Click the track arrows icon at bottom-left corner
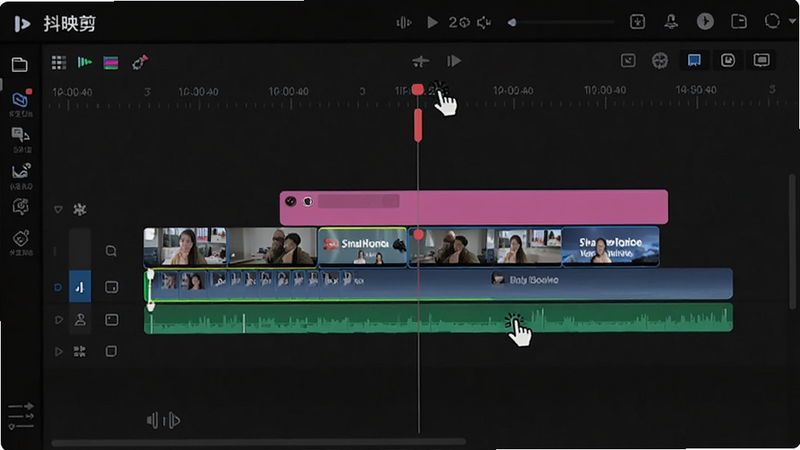Viewport: 800px width, 450px height. click(x=21, y=416)
